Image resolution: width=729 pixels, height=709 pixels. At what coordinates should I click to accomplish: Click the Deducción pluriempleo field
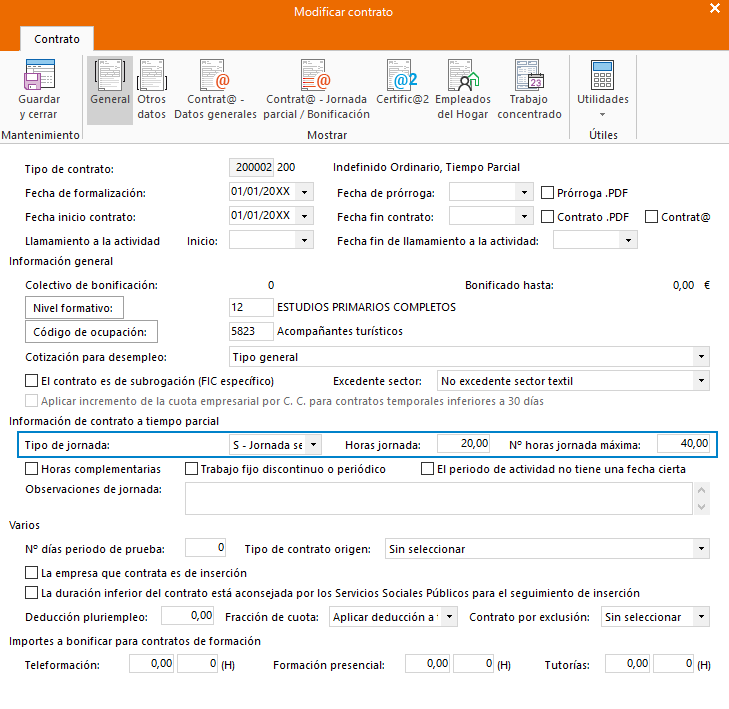pyautogui.click(x=188, y=616)
